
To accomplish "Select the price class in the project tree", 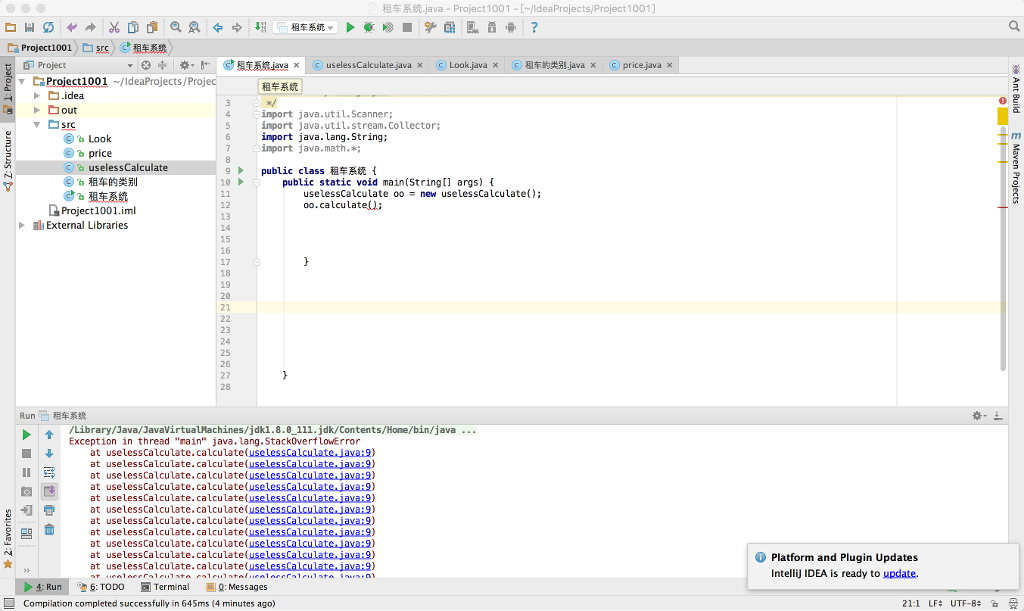I will (x=100, y=153).
